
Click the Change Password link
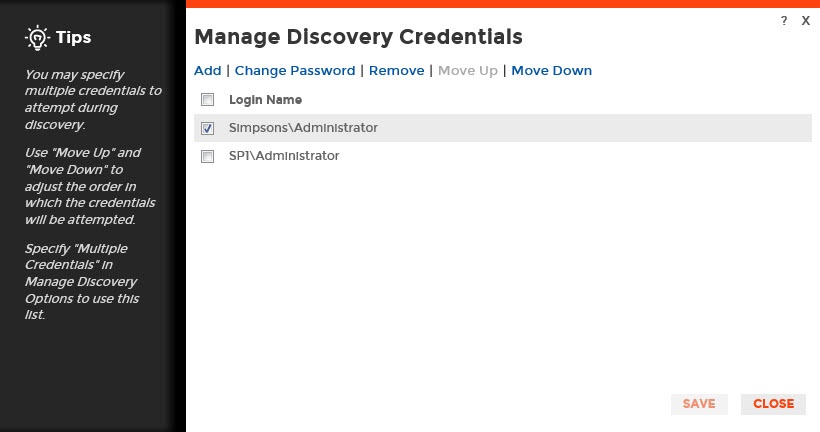pos(295,71)
